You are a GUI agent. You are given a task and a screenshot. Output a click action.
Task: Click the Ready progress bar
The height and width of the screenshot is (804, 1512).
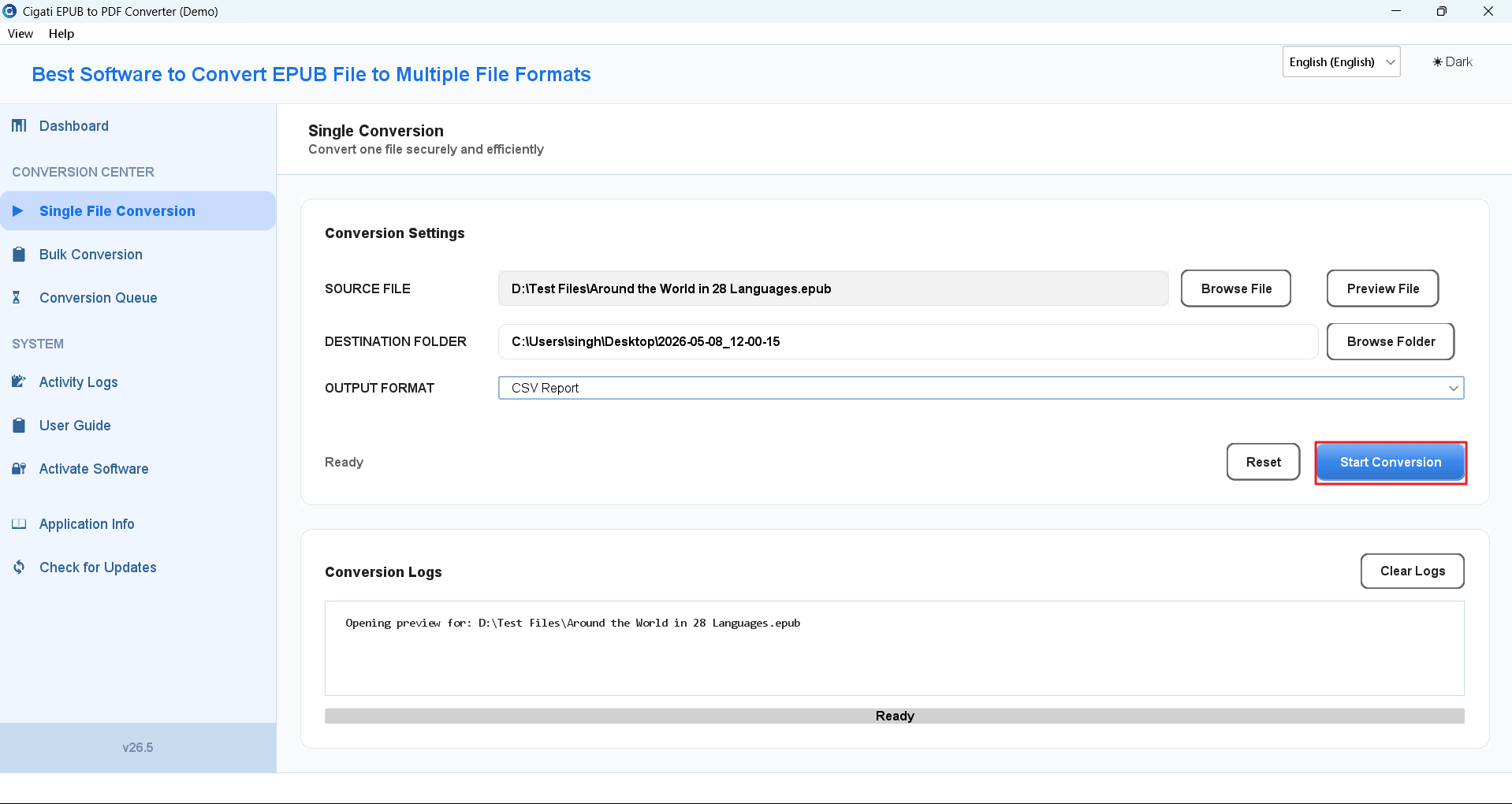pyautogui.click(x=895, y=716)
